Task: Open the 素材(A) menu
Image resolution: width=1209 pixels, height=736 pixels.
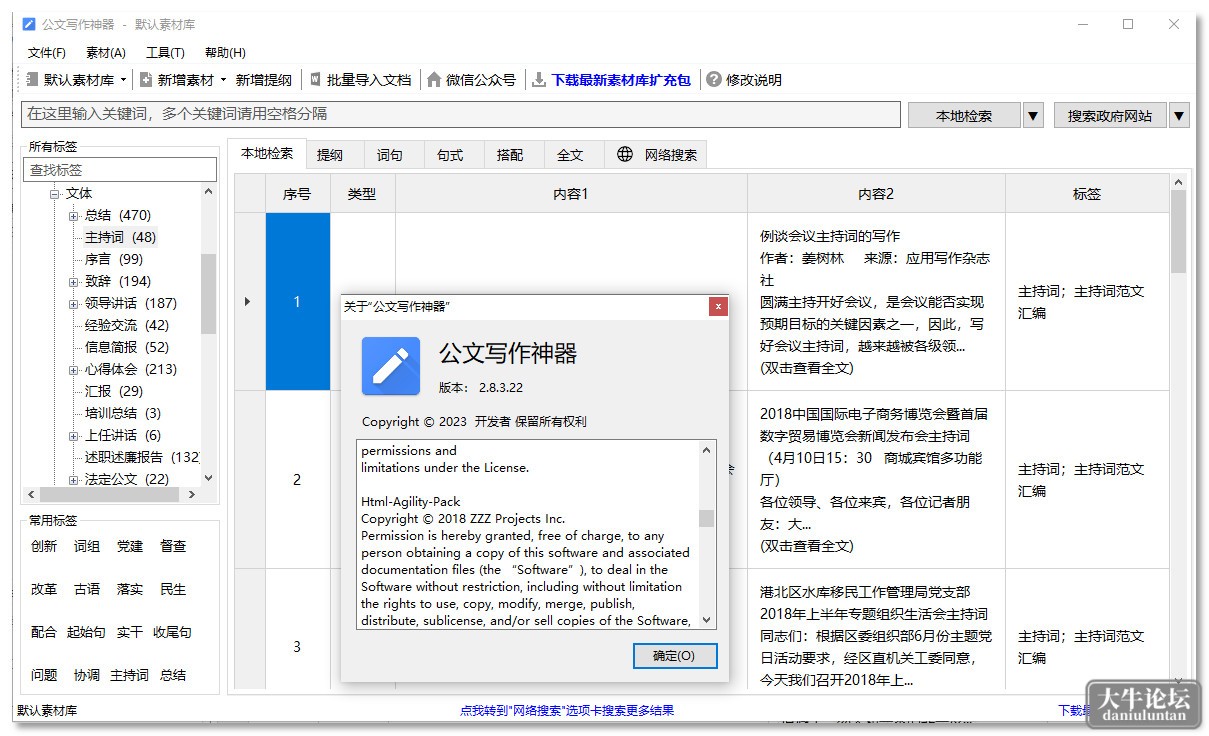Action: click(x=106, y=53)
